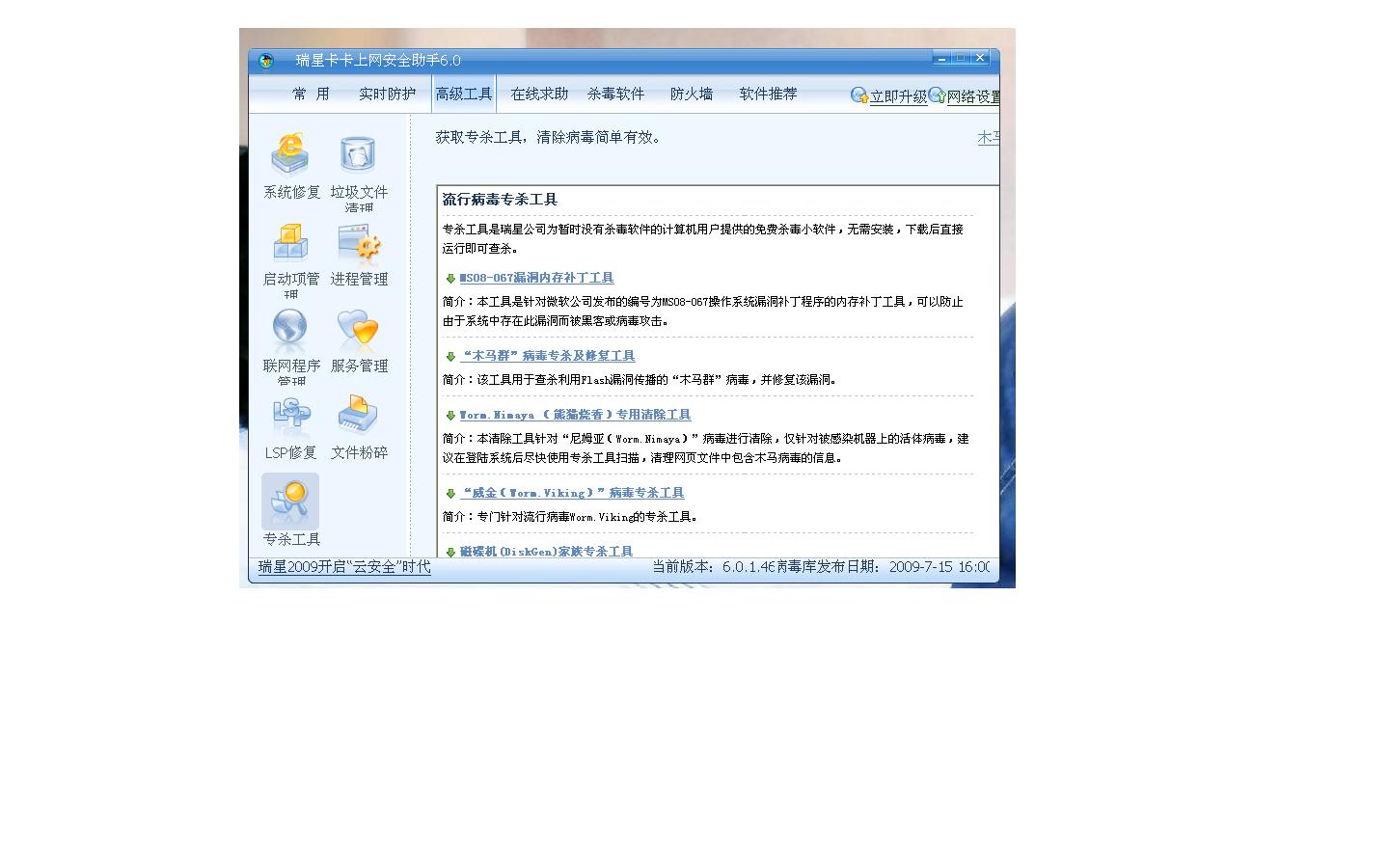Open the 防火墙 tab
The width and height of the screenshot is (1389, 868).
[x=692, y=94]
